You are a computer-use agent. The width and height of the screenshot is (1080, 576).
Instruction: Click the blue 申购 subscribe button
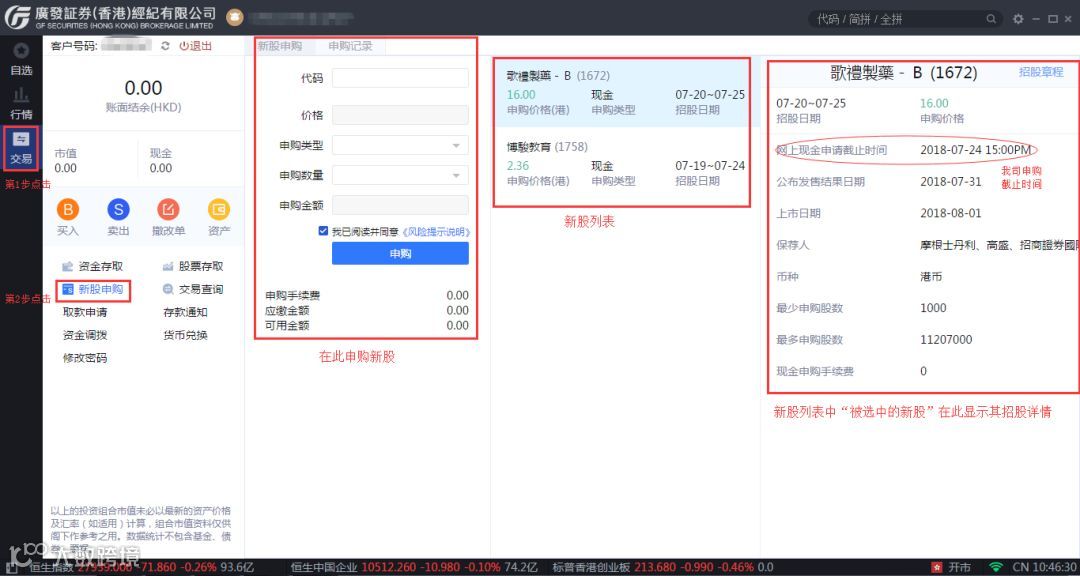pos(400,254)
